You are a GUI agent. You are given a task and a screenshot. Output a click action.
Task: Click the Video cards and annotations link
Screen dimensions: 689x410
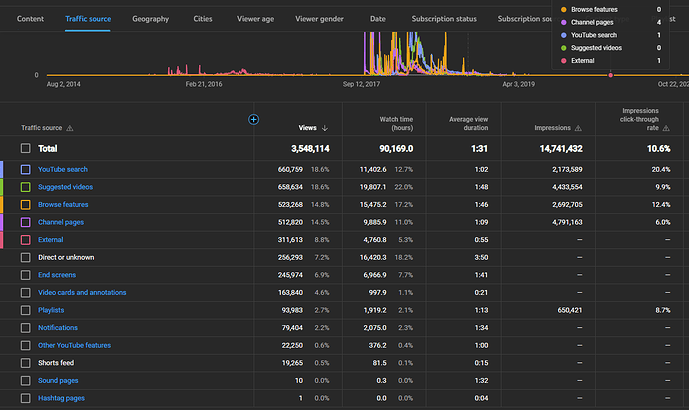pyautogui.click(x=80, y=292)
